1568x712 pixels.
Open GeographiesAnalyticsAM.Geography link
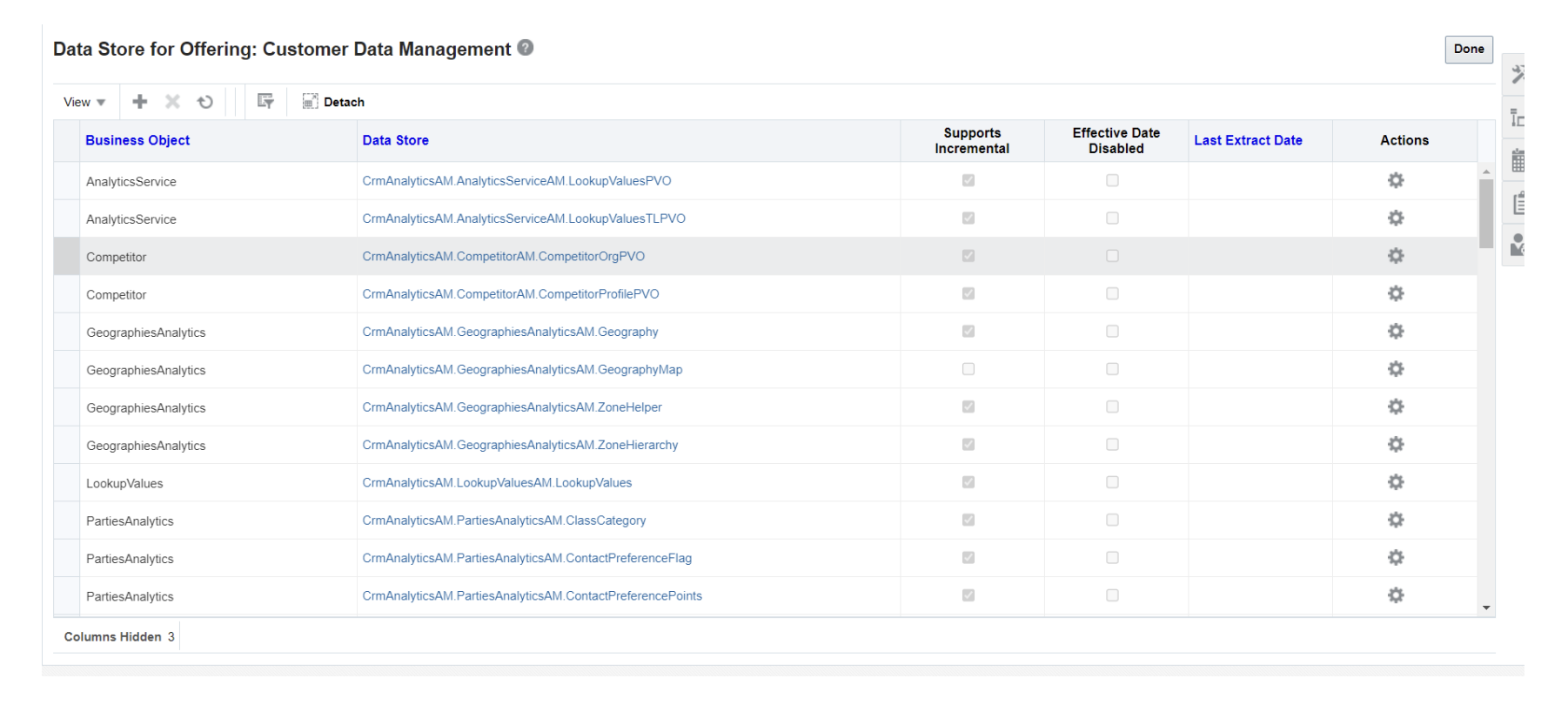coord(510,332)
